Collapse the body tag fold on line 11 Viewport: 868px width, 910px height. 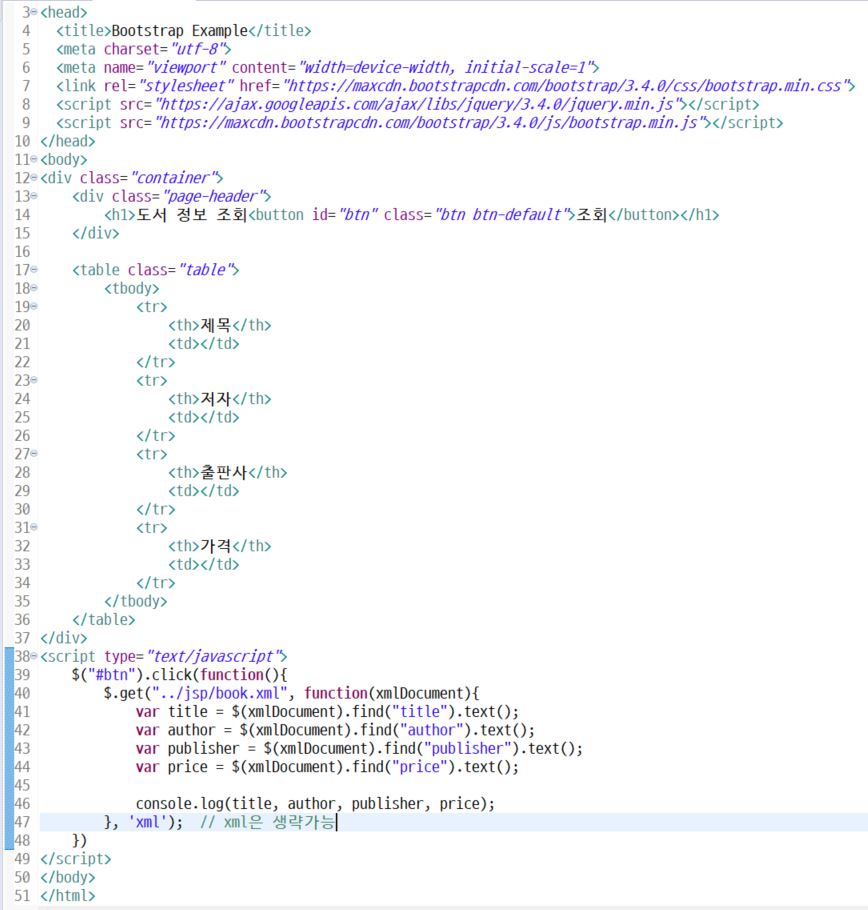click(x=34, y=159)
